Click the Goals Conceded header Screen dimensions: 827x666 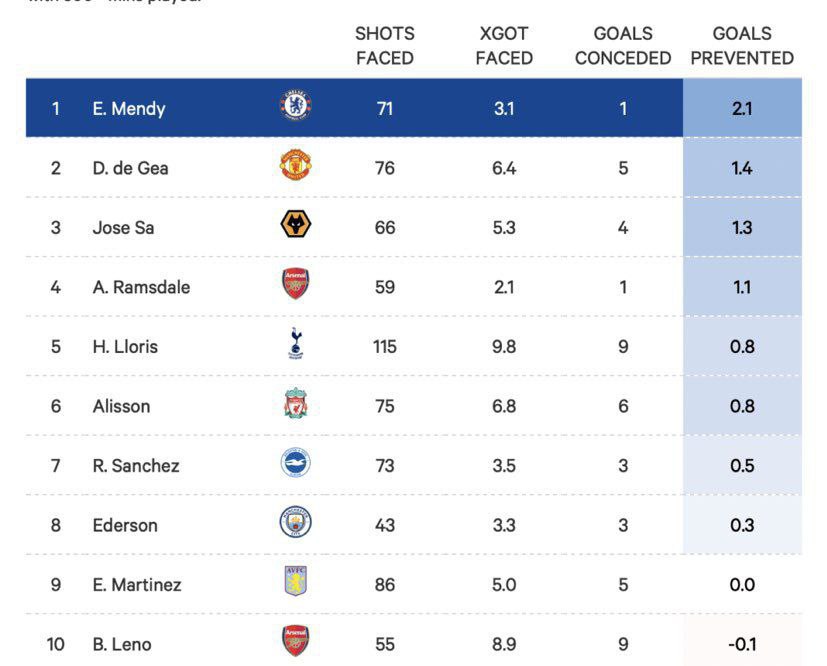click(623, 46)
